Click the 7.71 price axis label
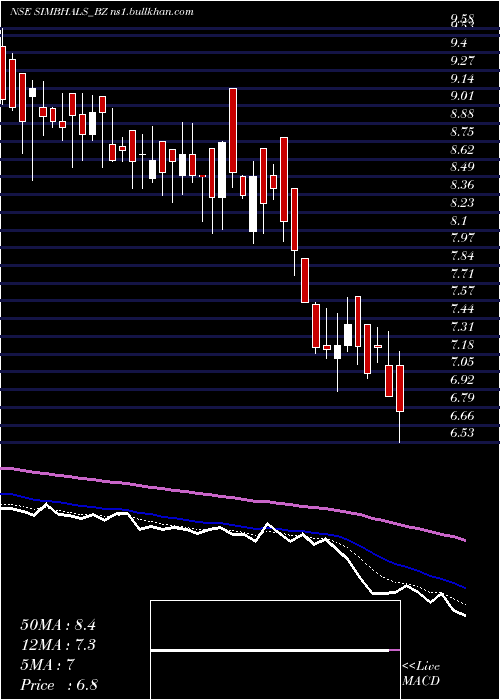500x700 pixels. [x=462, y=273]
